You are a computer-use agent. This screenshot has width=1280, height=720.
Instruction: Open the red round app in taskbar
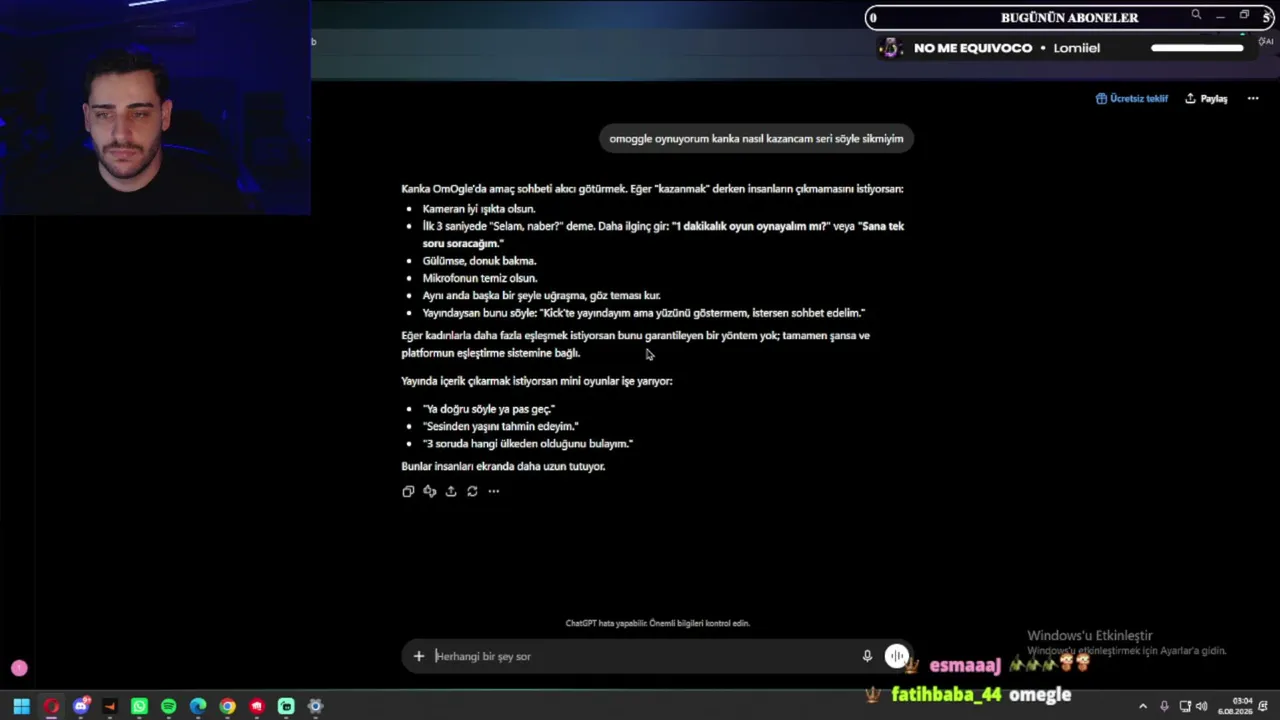(x=257, y=706)
